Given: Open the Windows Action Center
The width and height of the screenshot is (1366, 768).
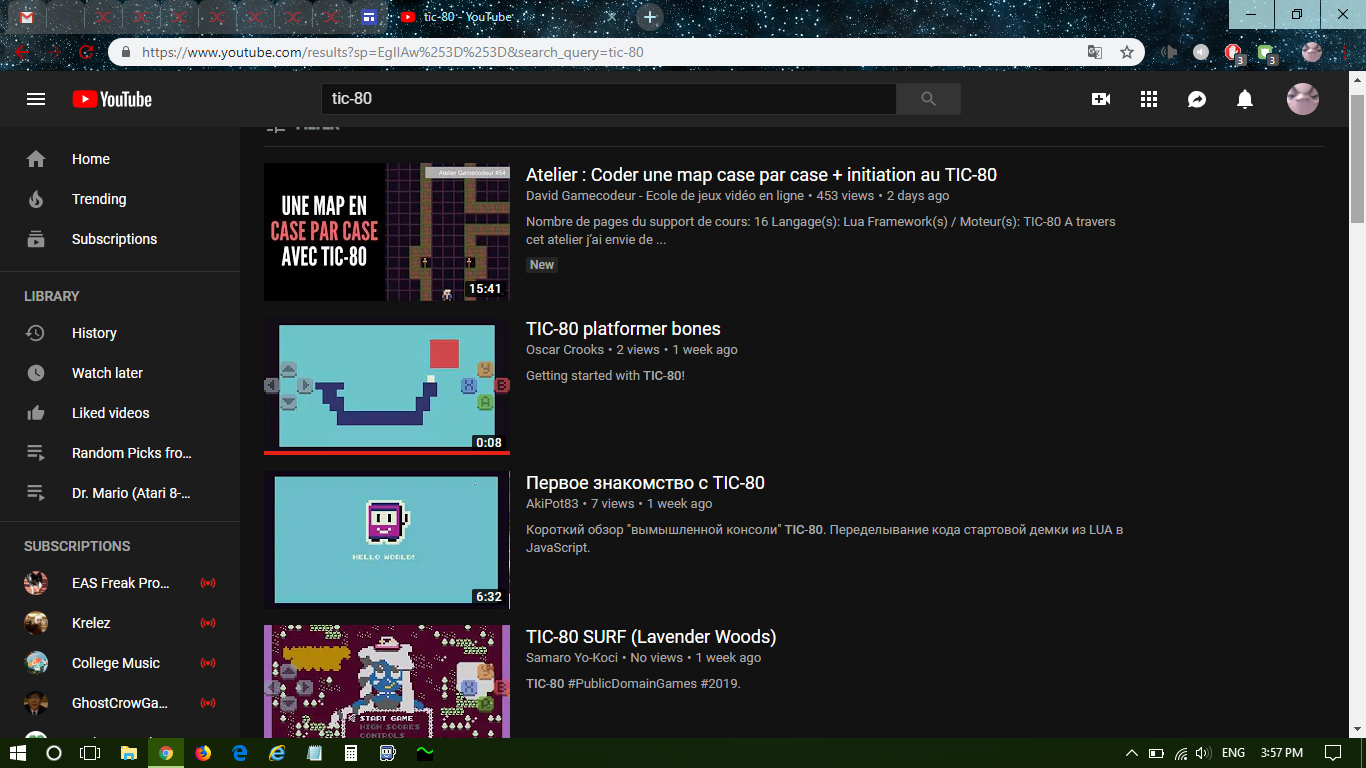Looking at the screenshot, I should (1332, 753).
